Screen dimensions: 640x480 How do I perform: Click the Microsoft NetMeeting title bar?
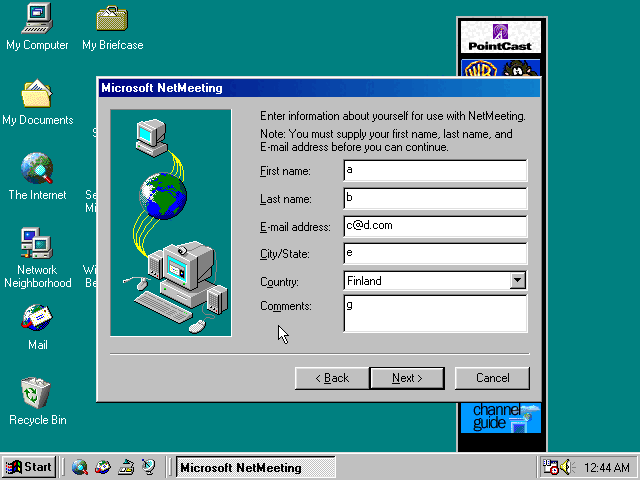319,88
